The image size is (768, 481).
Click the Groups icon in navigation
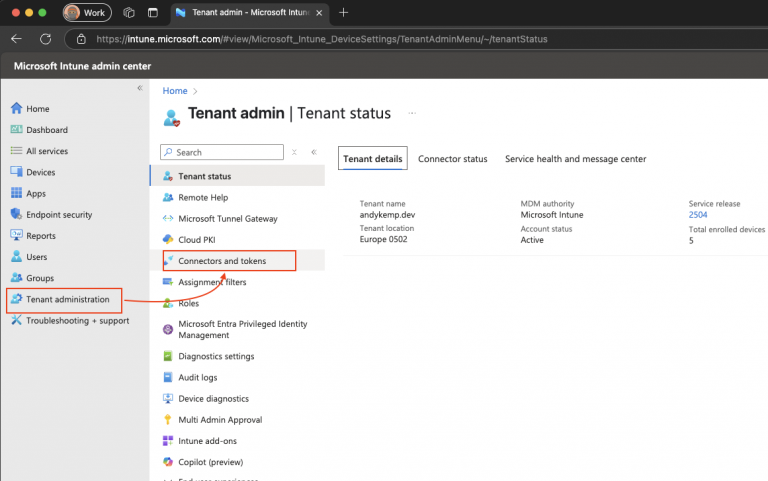coord(16,278)
